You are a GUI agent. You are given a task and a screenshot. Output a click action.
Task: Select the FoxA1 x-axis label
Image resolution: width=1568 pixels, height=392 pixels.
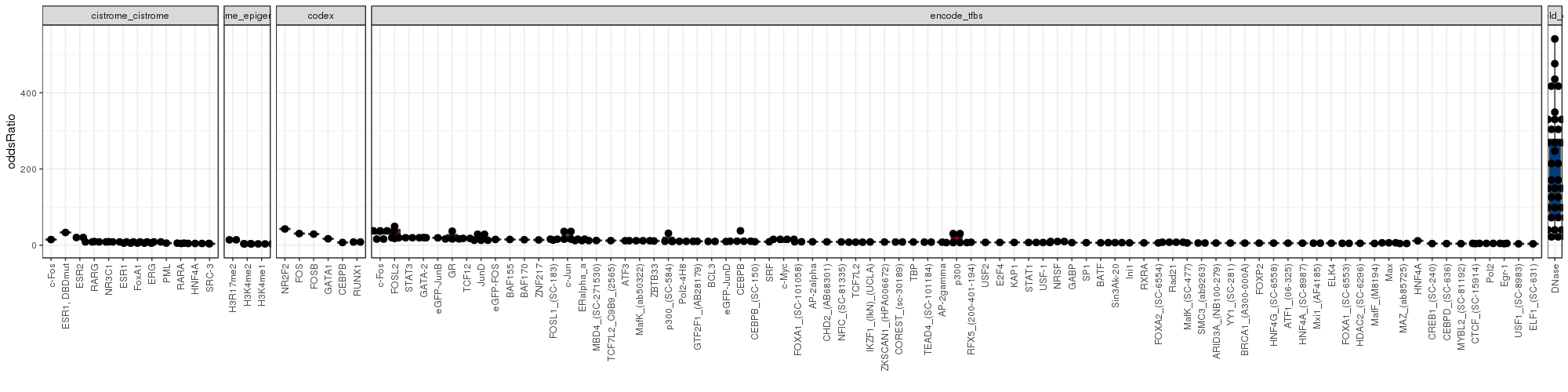pos(138,276)
